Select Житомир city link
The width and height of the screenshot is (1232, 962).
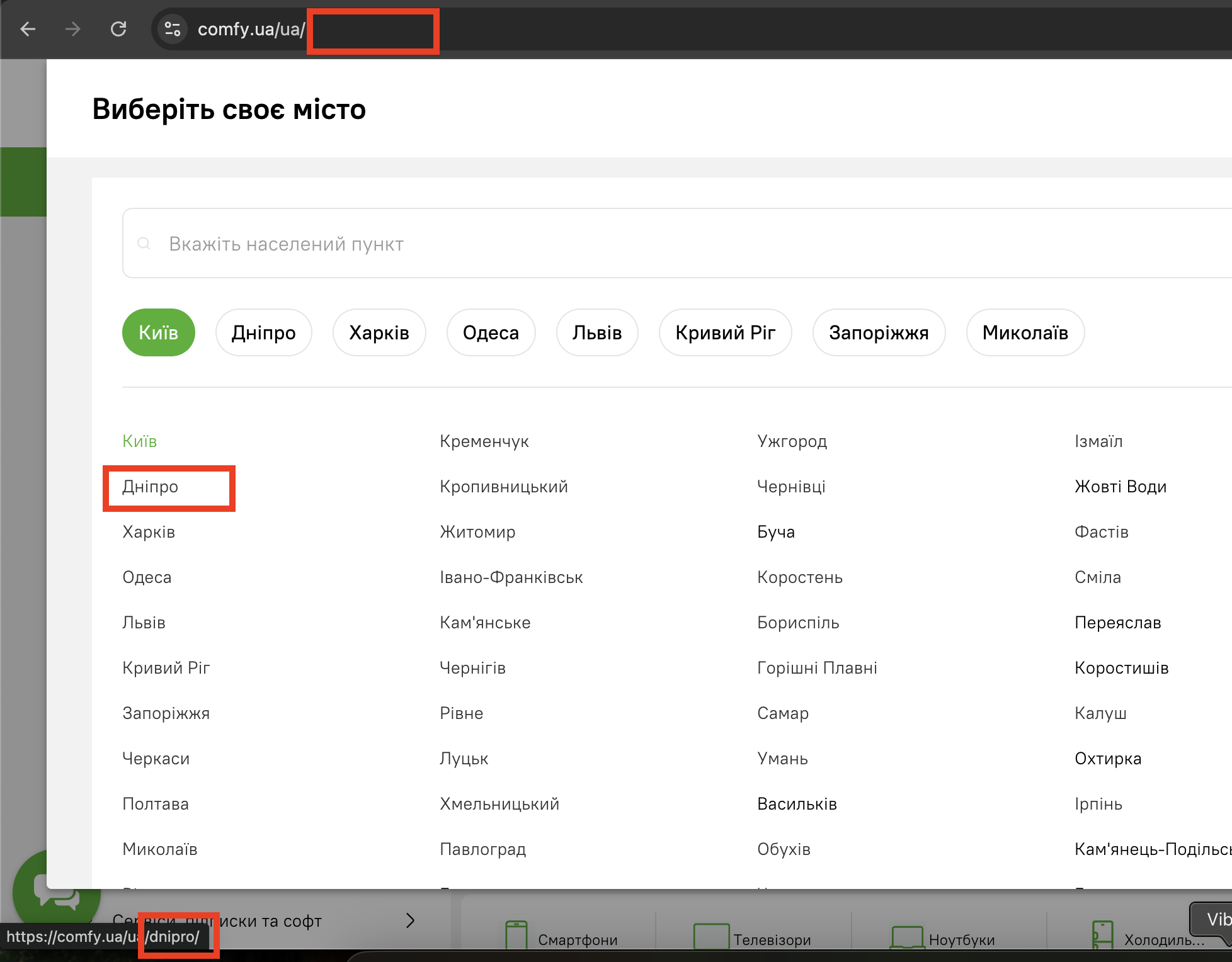478,532
